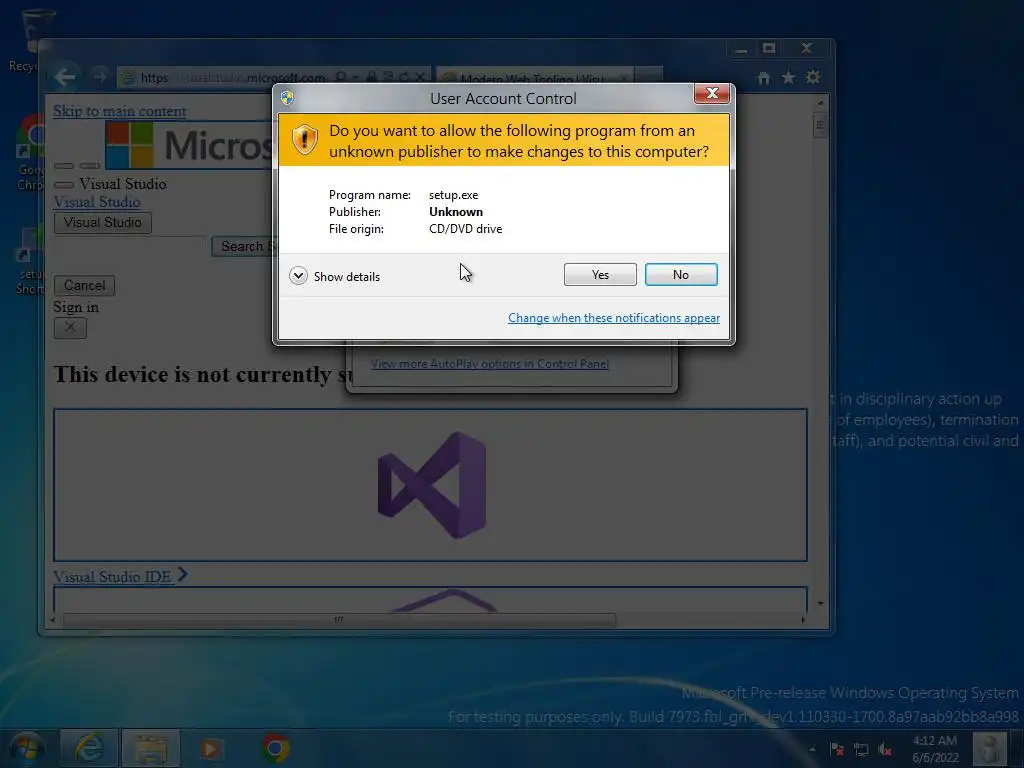Expand Show details chevron

(298, 276)
